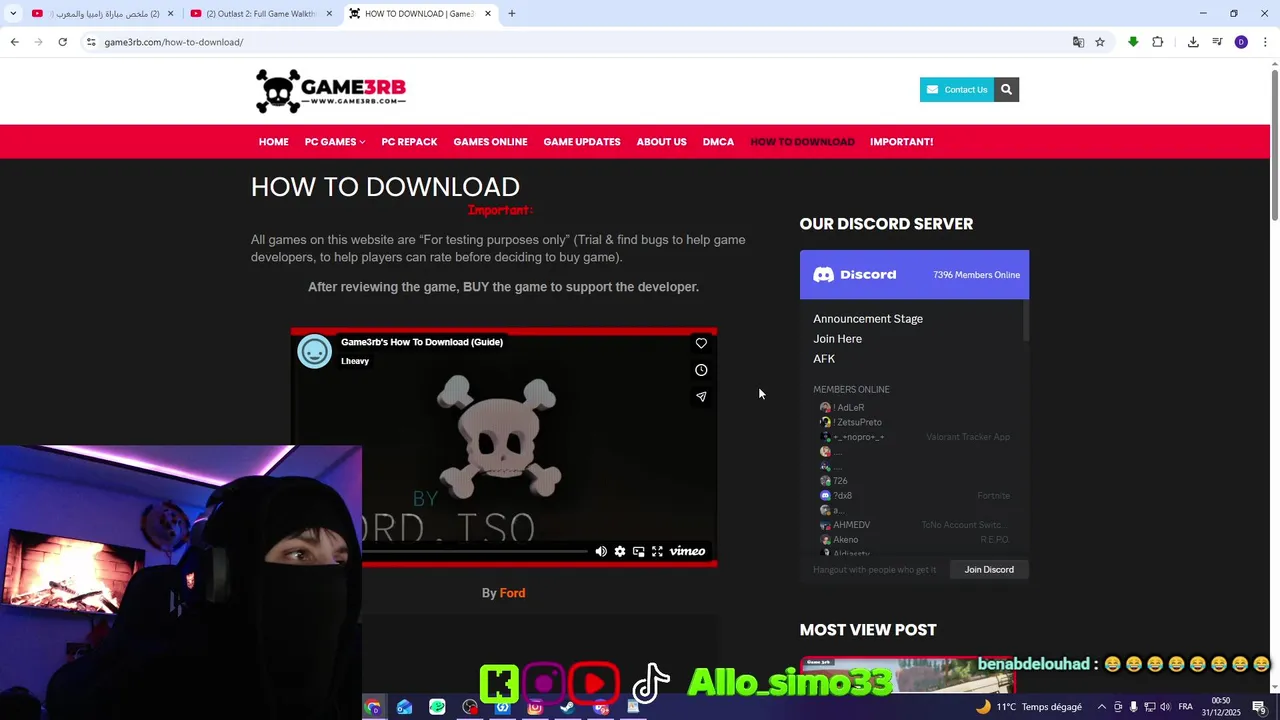
Task: Open the PC REPACK menu item
Action: point(409,142)
